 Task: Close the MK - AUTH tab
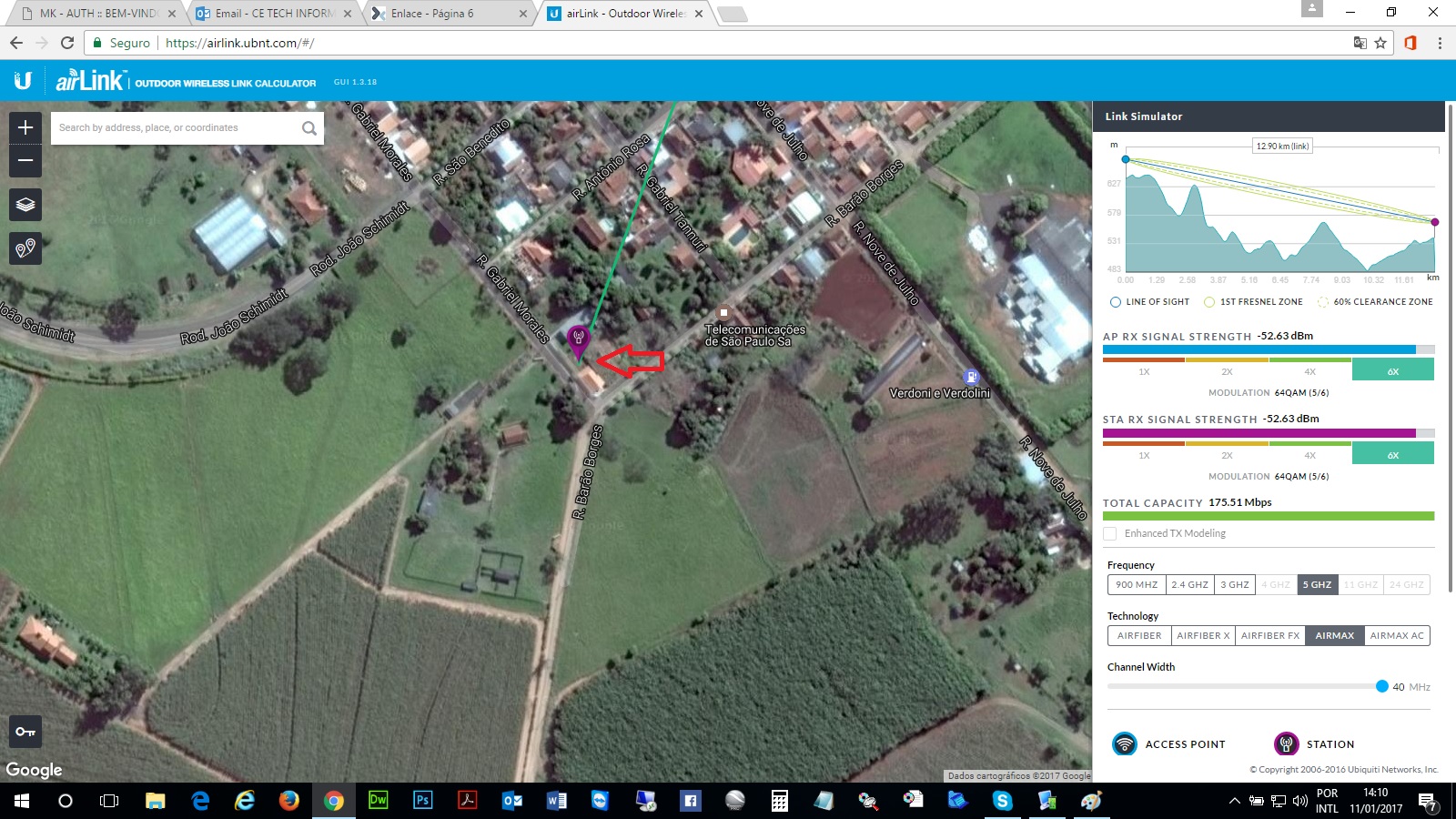click(172, 14)
